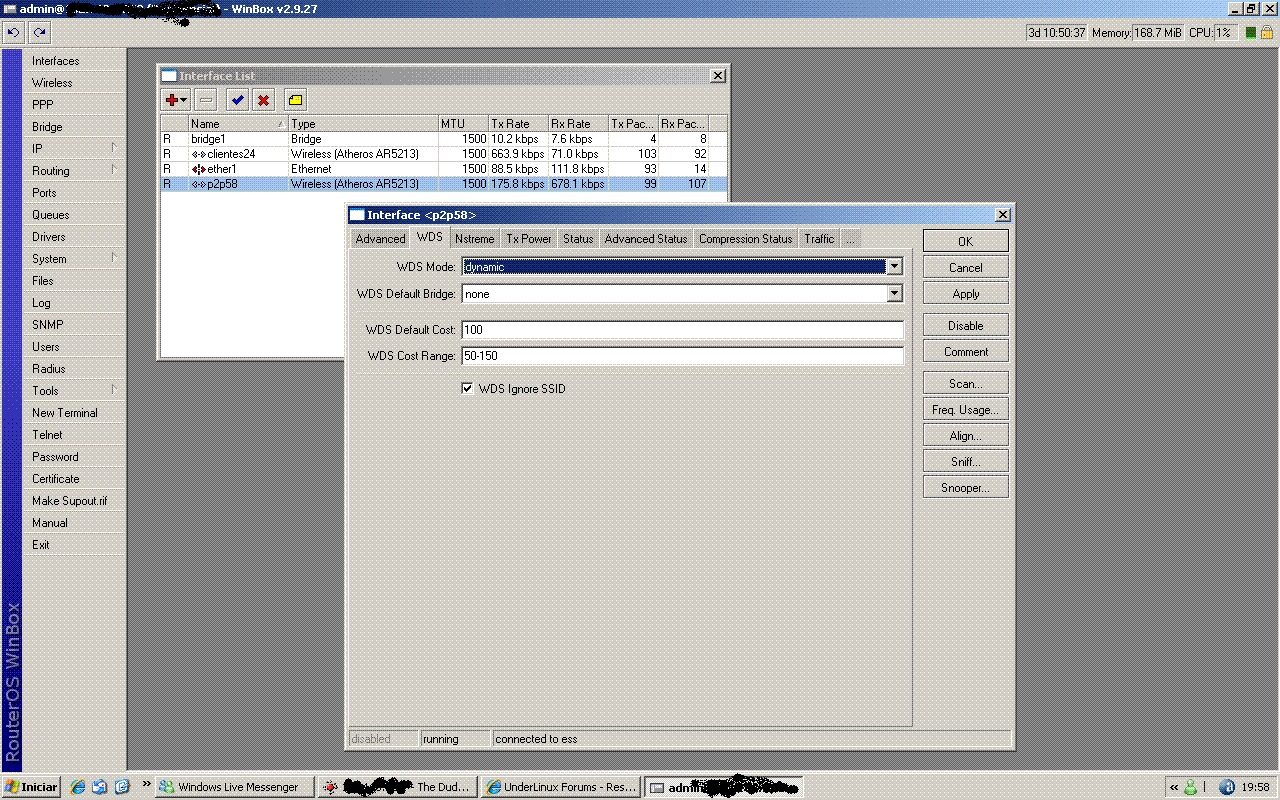The width and height of the screenshot is (1280, 800).
Task: Switch to the Traffic tab
Action: (x=819, y=239)
